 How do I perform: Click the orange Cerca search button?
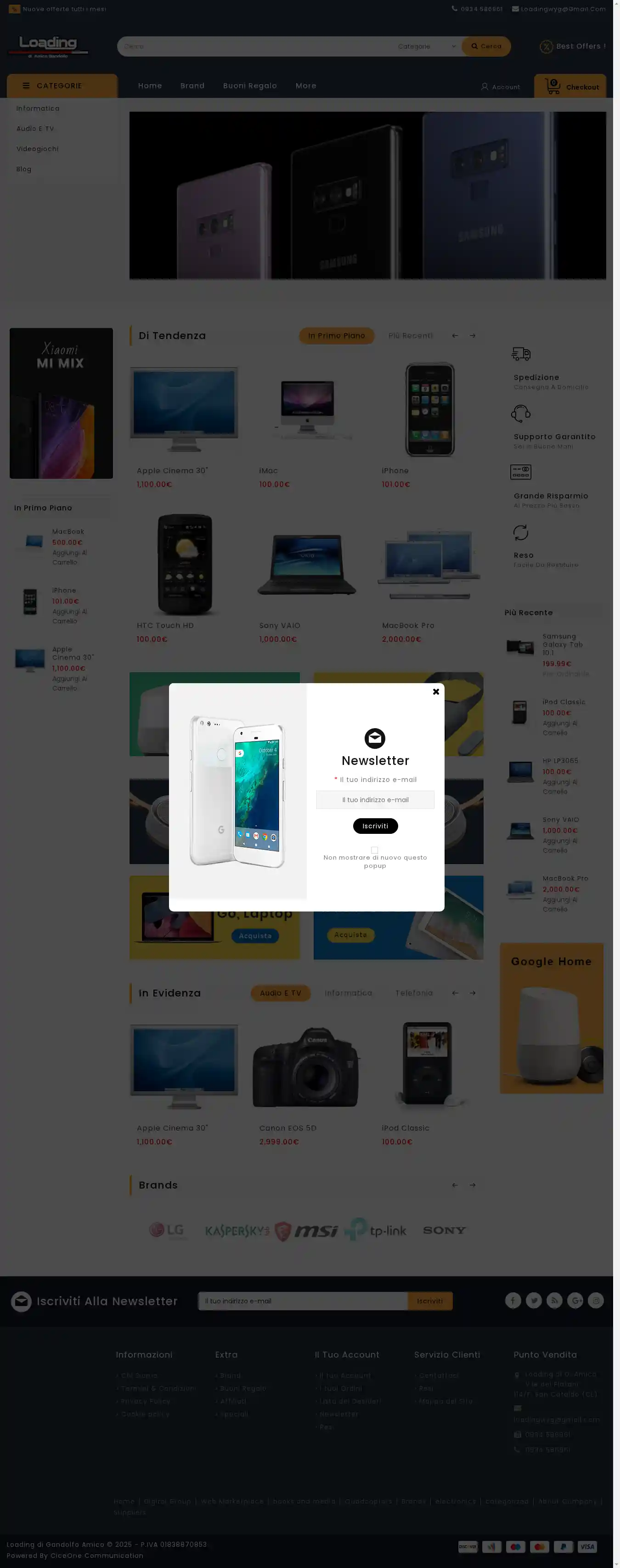[x=486, y=46]
